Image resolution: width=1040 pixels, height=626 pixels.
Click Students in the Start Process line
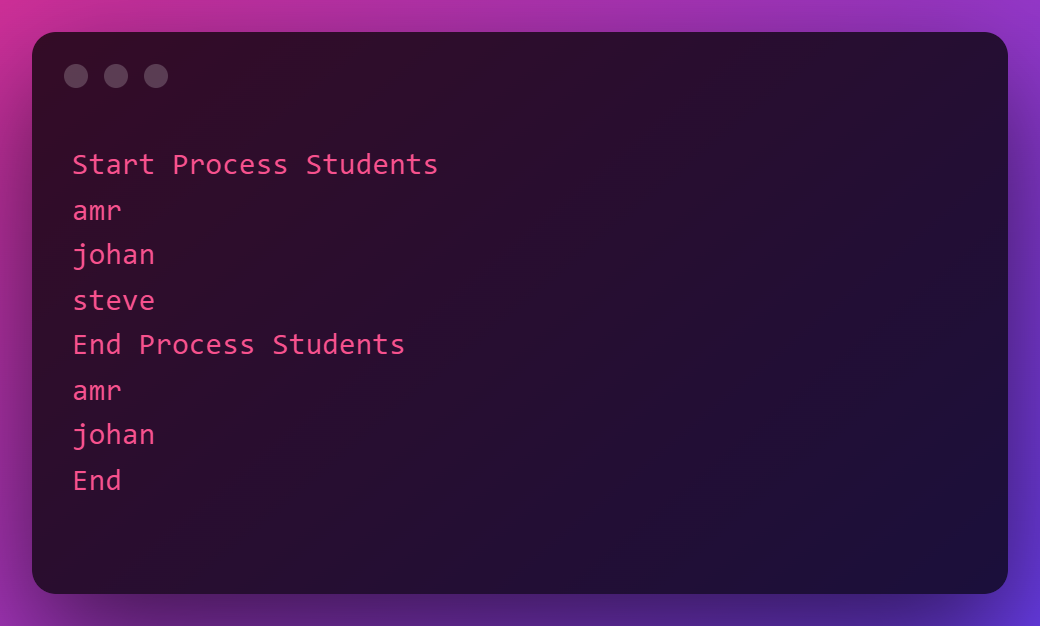click(x=371, y=164)
